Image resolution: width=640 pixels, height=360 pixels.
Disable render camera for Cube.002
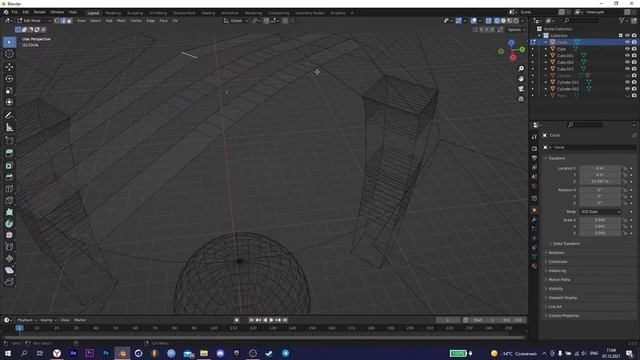click(x=634, y=62)
